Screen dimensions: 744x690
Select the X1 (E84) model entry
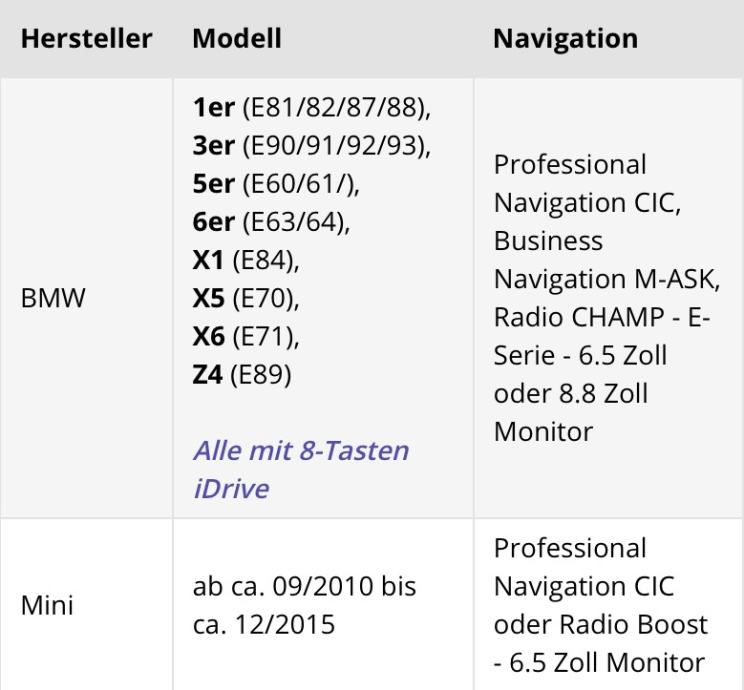(x=245, y=259)
